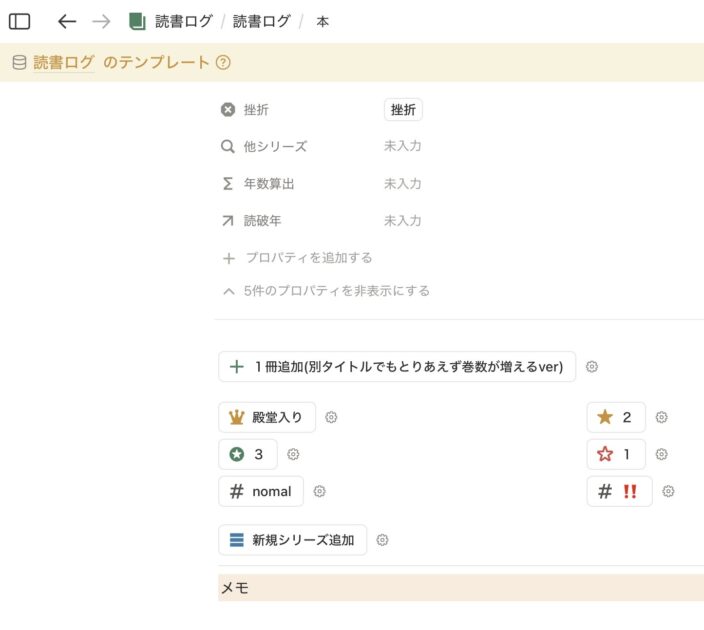This screenshot has height=630, width=704.
Task: Open settings gear next to red exclamation button
Action: pos(668,491)
